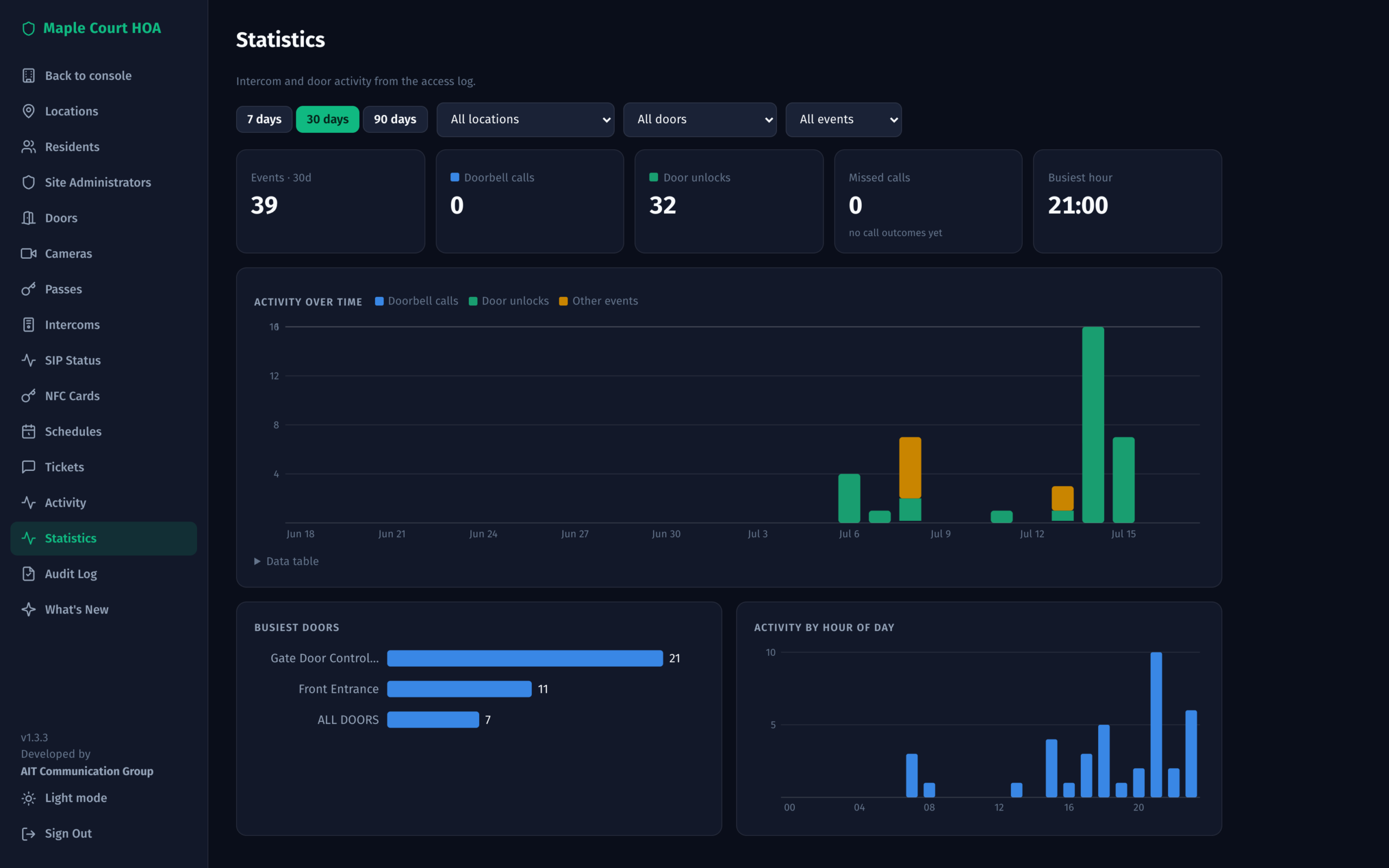Click the Site Administrators shield icon
Viewport: 1389px width, 868px height.
pos(28,183)
